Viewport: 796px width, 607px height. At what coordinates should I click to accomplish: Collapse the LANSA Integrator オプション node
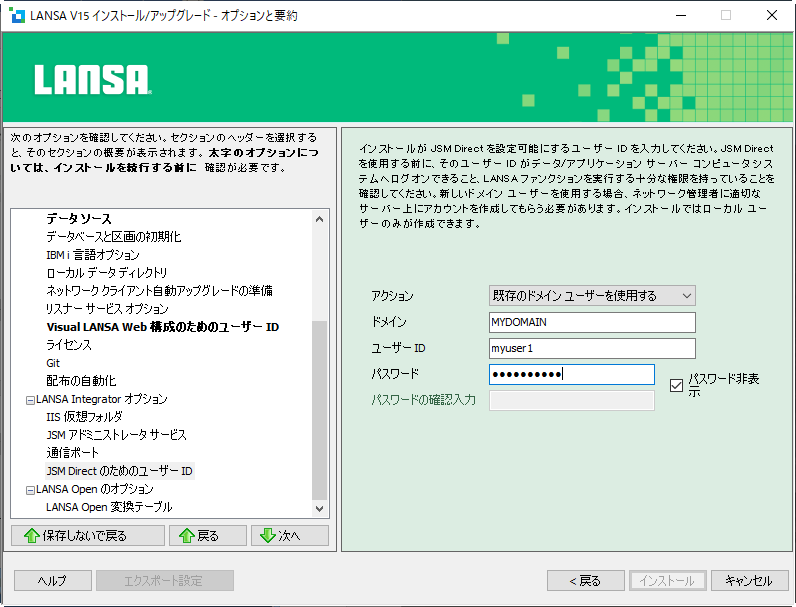tap(30, 400)
